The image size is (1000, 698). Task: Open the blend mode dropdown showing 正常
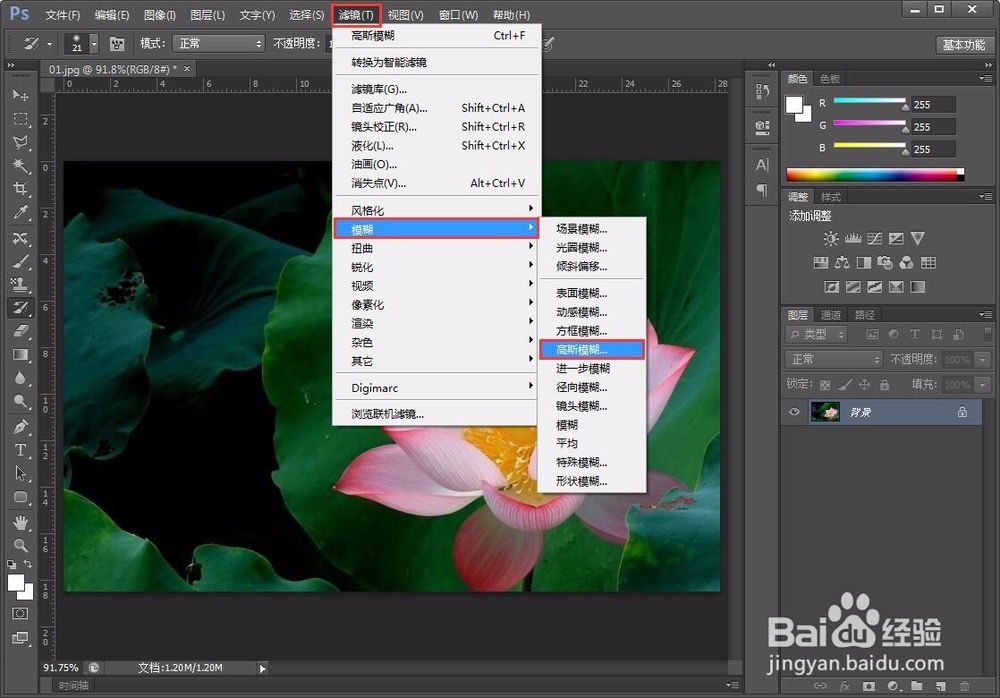pyautogui.click(x=833, y=358)
